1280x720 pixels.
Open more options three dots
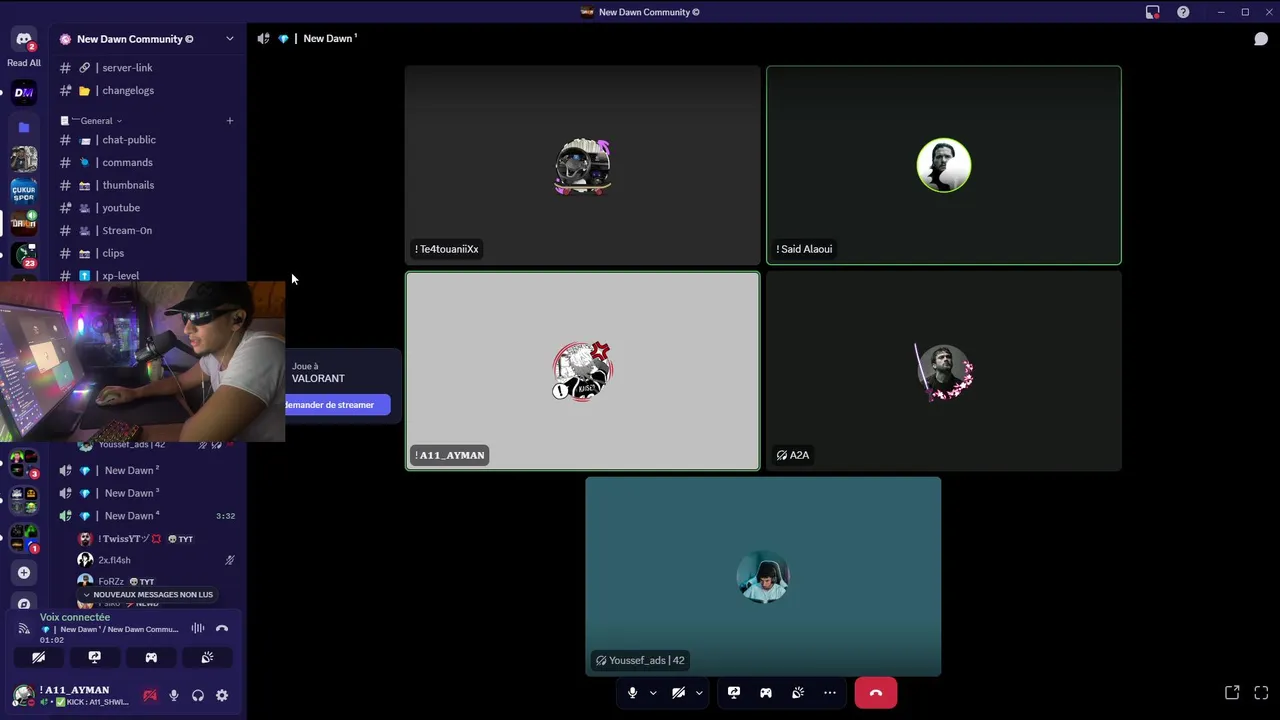click(x=830, y=693)
